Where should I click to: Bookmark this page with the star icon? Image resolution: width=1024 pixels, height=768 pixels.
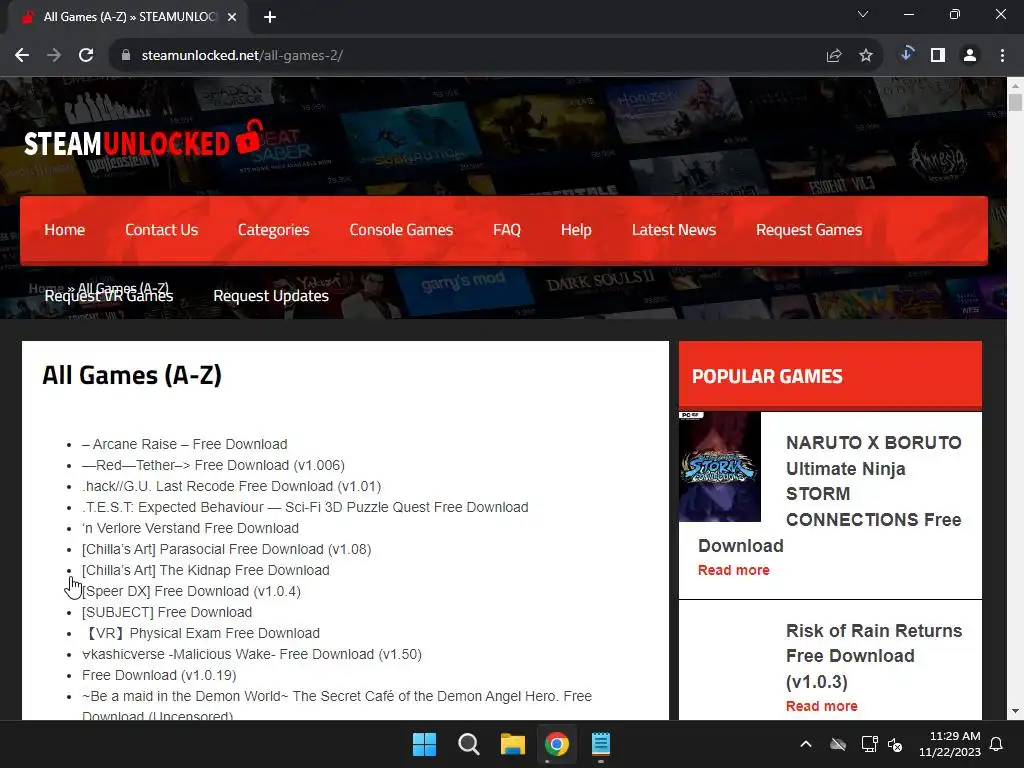(x=866, y=56)
